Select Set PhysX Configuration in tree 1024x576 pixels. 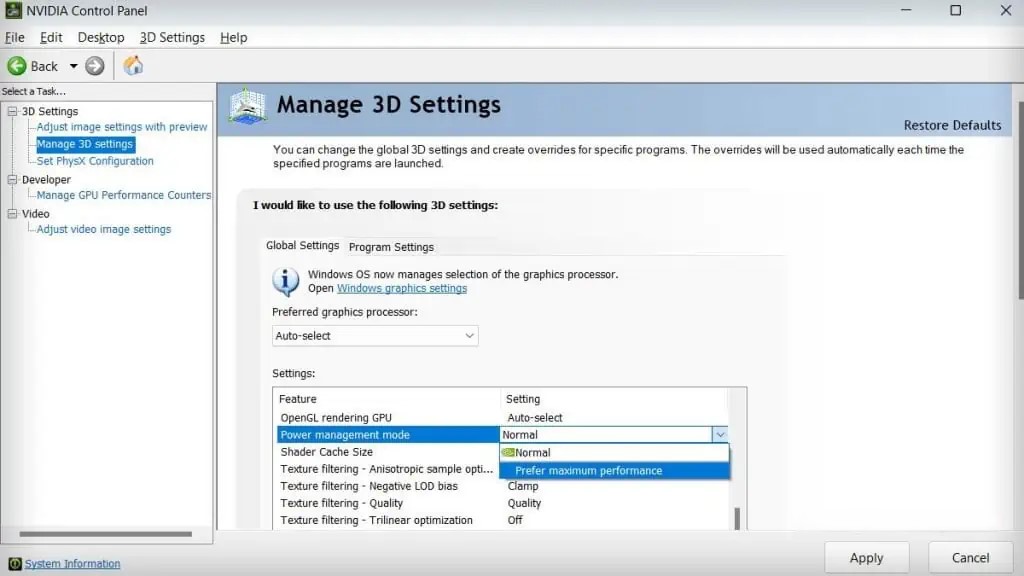[95, 161]
